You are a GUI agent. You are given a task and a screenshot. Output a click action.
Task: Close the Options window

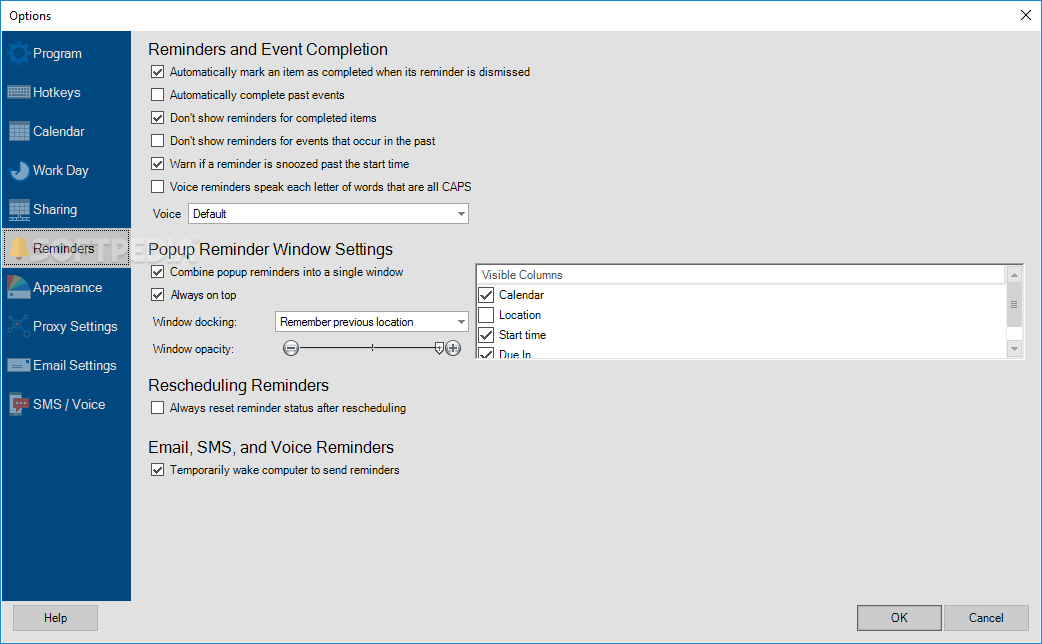(x=1025, y=15)
